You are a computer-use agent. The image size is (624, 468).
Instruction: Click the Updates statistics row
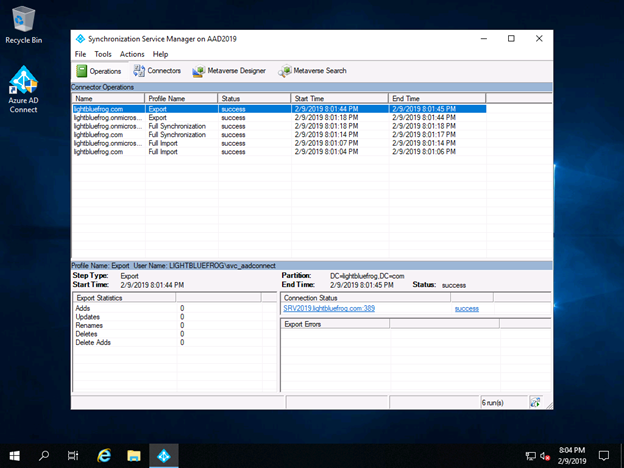167,317
